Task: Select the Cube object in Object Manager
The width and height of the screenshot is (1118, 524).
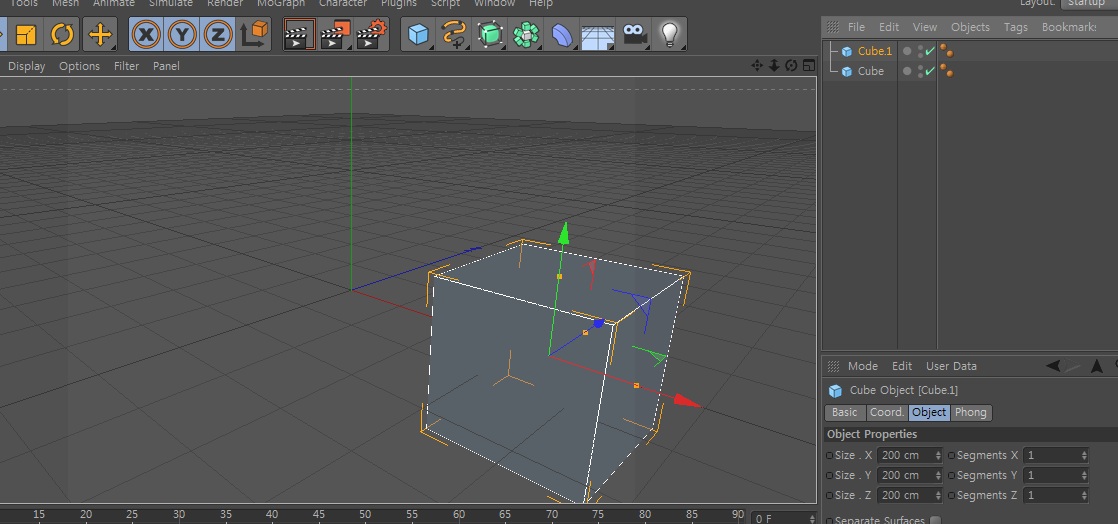Action: pyautogui.click(x=870, y=71)
